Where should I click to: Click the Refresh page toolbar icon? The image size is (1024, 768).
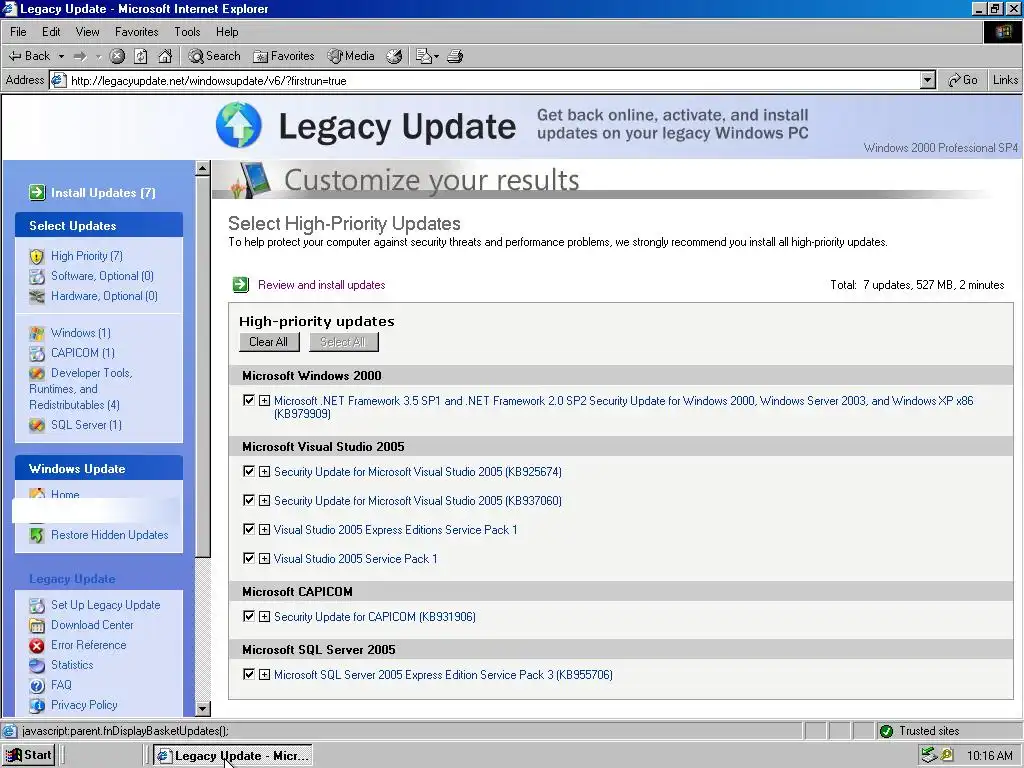[x=141, y=56]
